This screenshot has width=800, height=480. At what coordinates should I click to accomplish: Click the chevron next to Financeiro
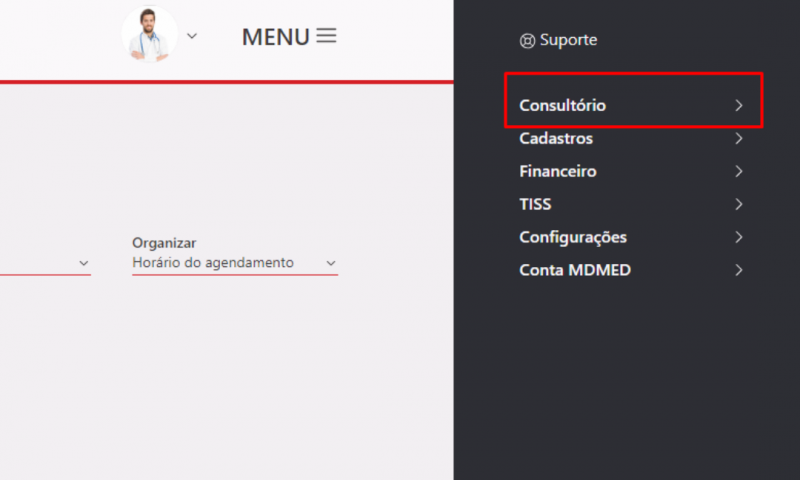[739, 171]
